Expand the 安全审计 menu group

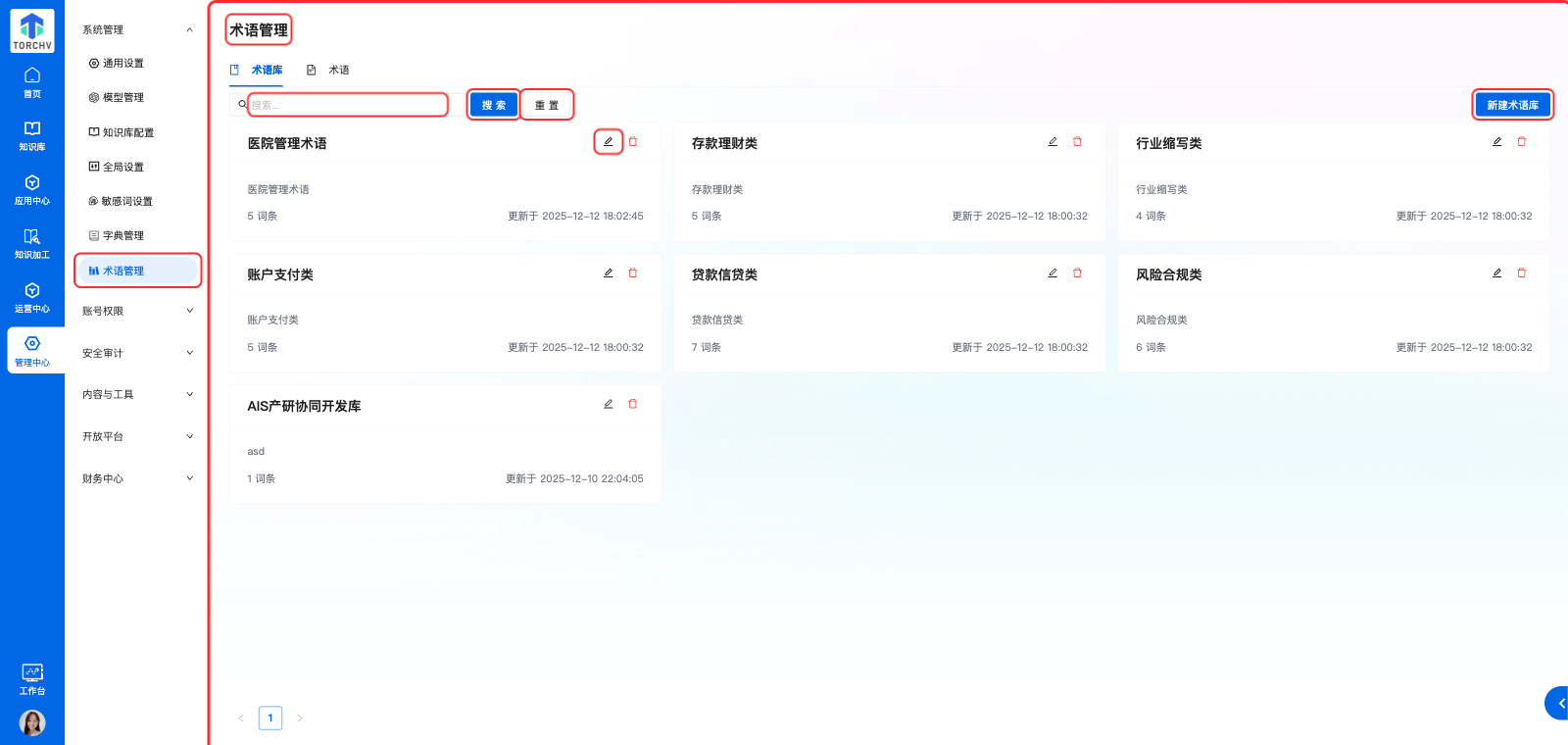(137, 353)
